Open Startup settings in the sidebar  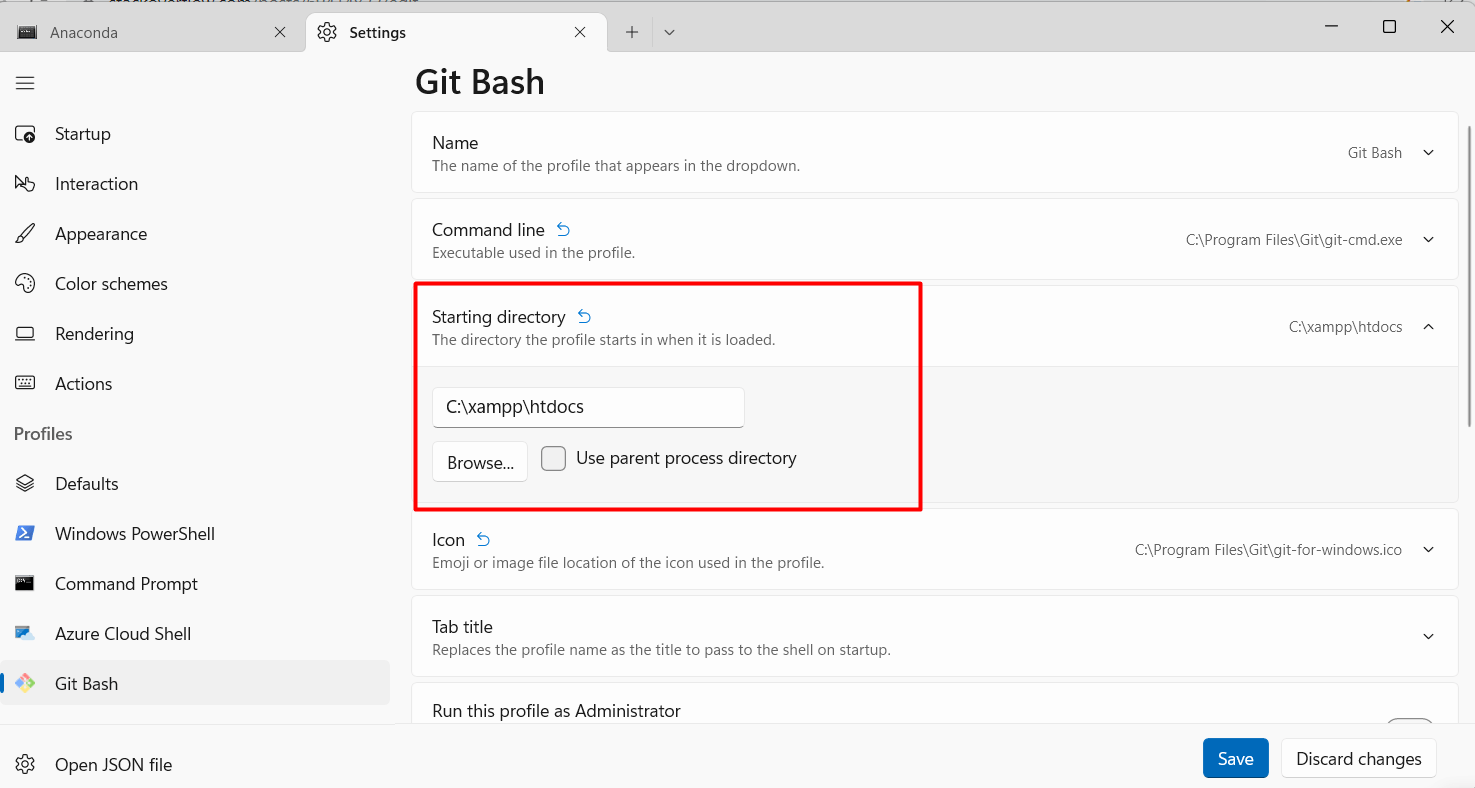[x=82, y=133]
